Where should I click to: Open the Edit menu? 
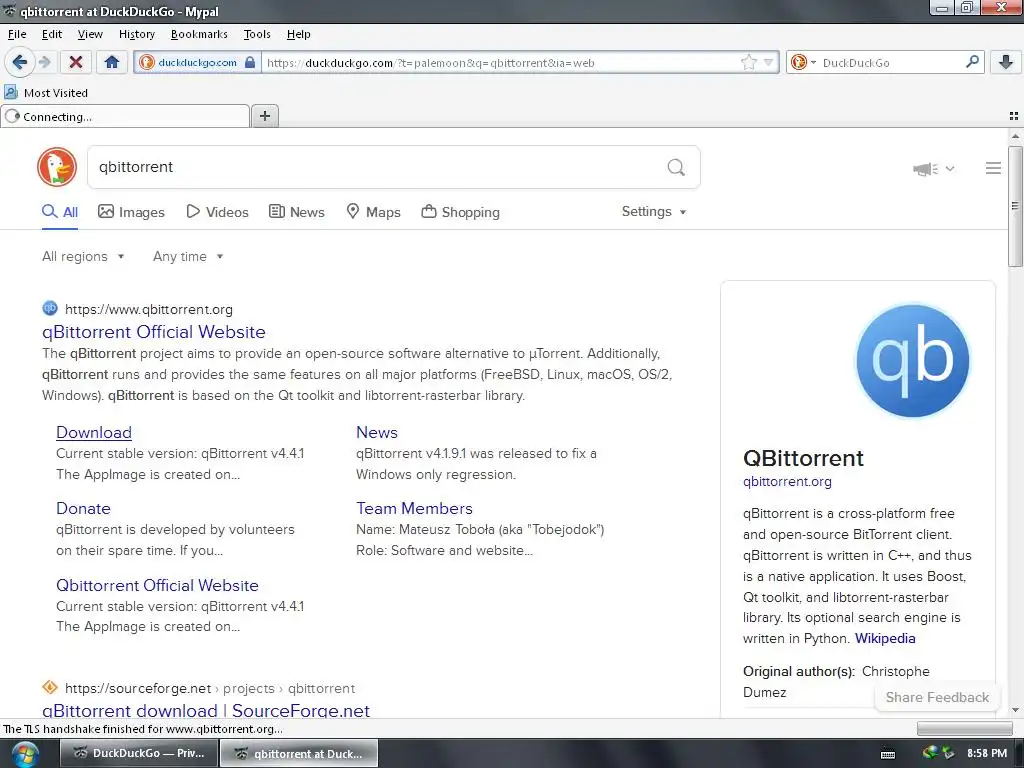point(52,34)
